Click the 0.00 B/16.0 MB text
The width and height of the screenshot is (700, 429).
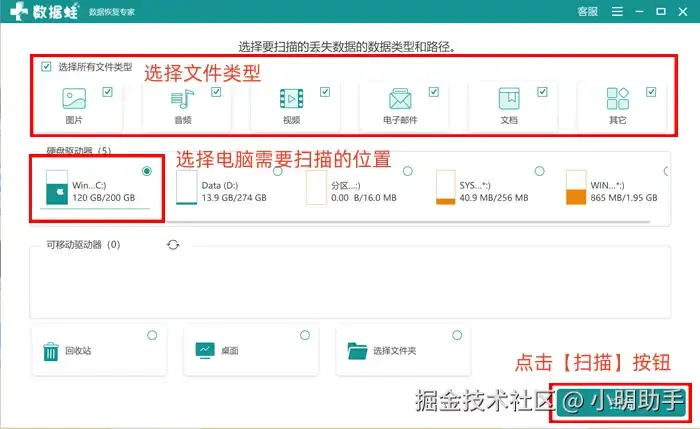[x=364, y=198]
